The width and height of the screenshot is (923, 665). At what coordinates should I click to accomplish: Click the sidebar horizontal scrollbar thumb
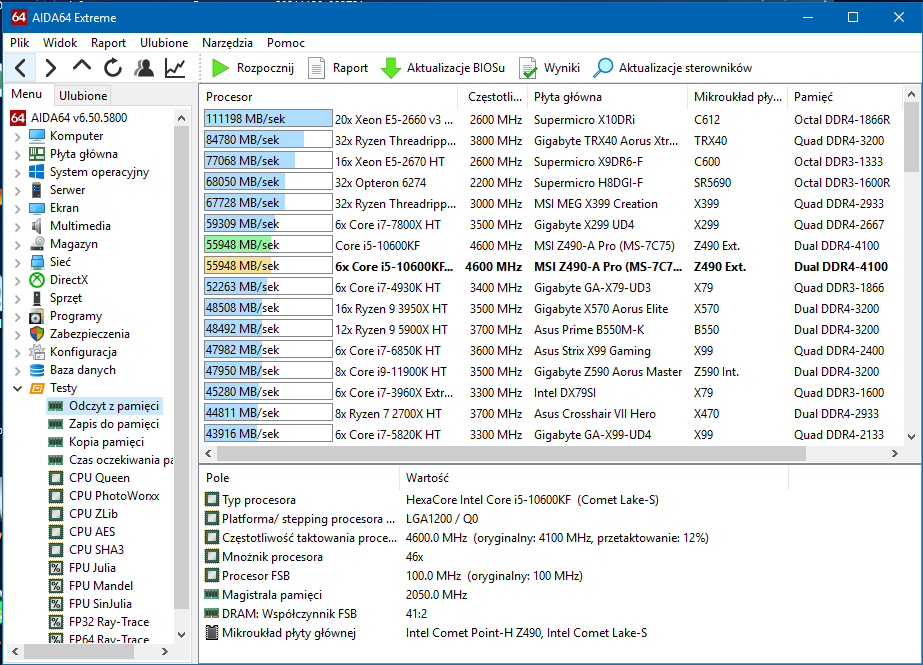79,651
